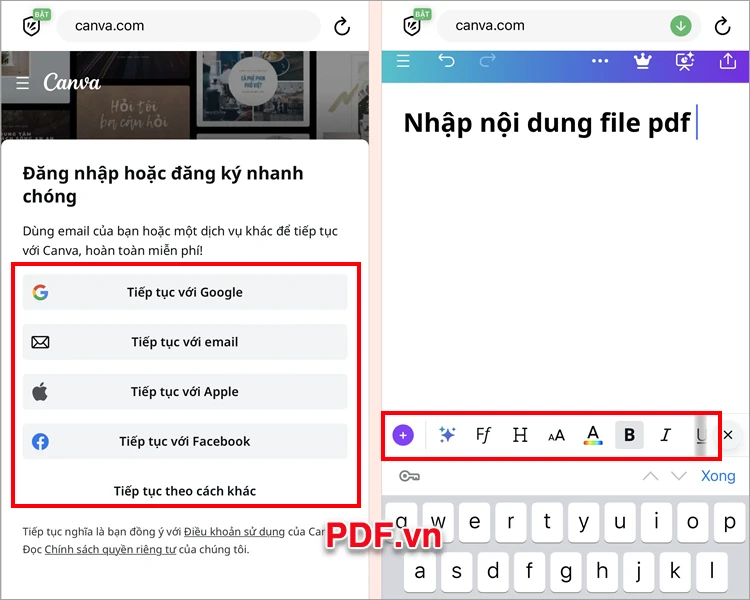This screenshot has width=750, height=600.
Task: Continue with Apple button
Action: pos(185,392)
